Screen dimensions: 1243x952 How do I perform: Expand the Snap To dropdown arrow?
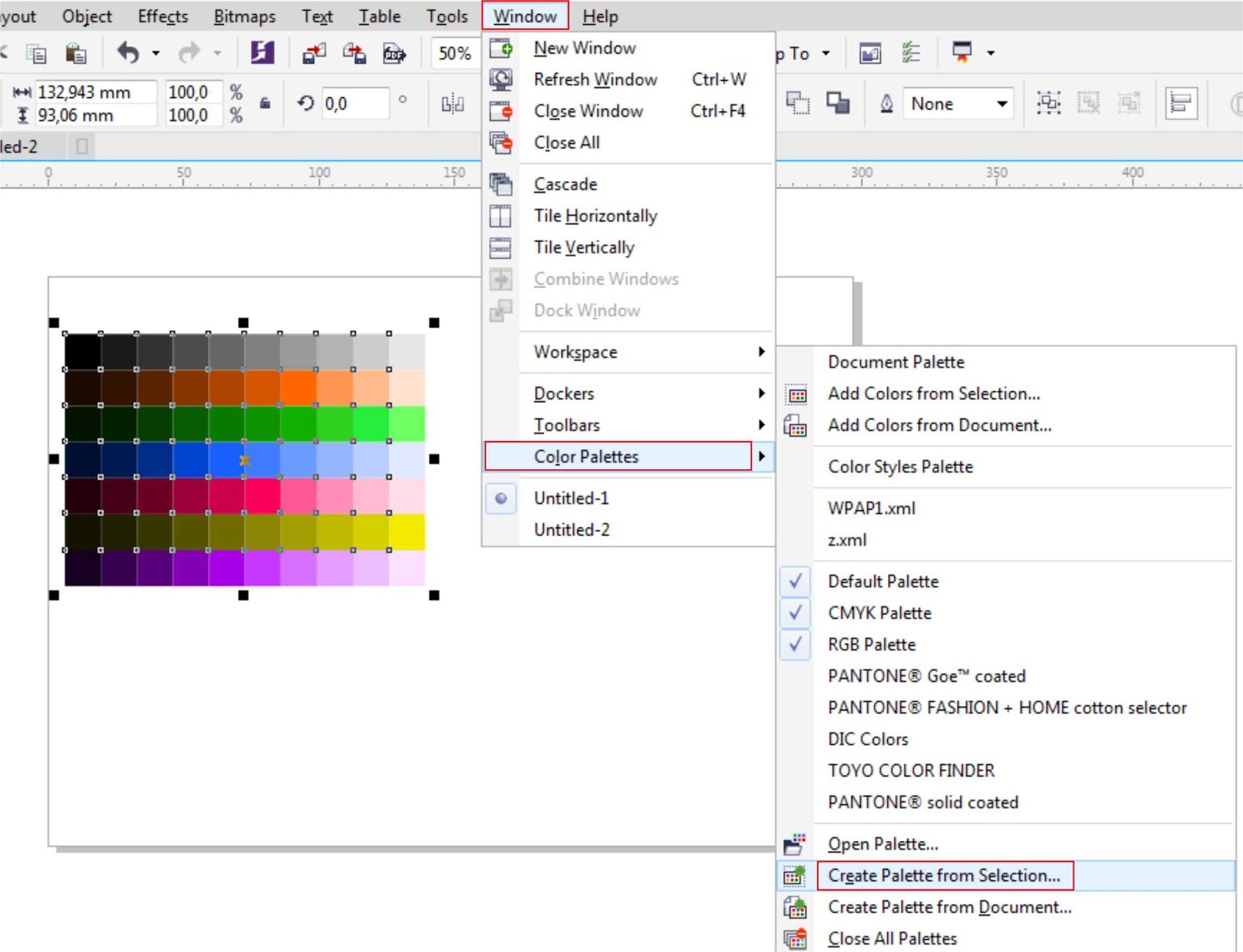coord(826,53)
